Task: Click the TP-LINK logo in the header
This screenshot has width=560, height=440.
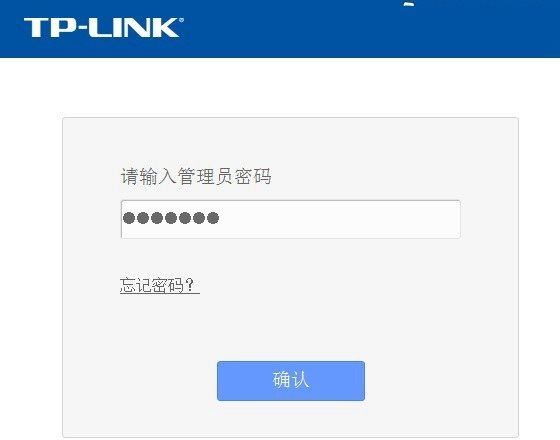Action: (x=104, y=28)
